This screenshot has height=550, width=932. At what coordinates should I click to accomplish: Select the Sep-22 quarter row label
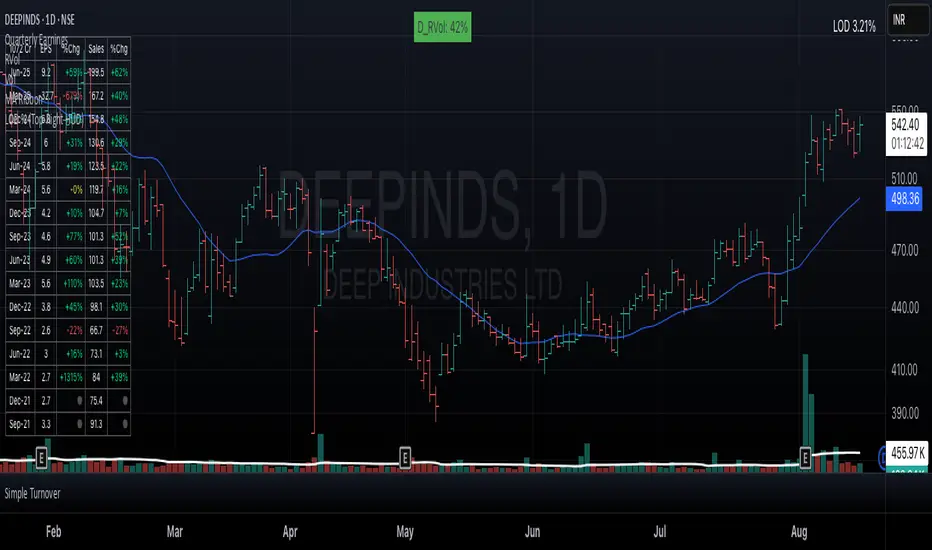tap(20, 330)
